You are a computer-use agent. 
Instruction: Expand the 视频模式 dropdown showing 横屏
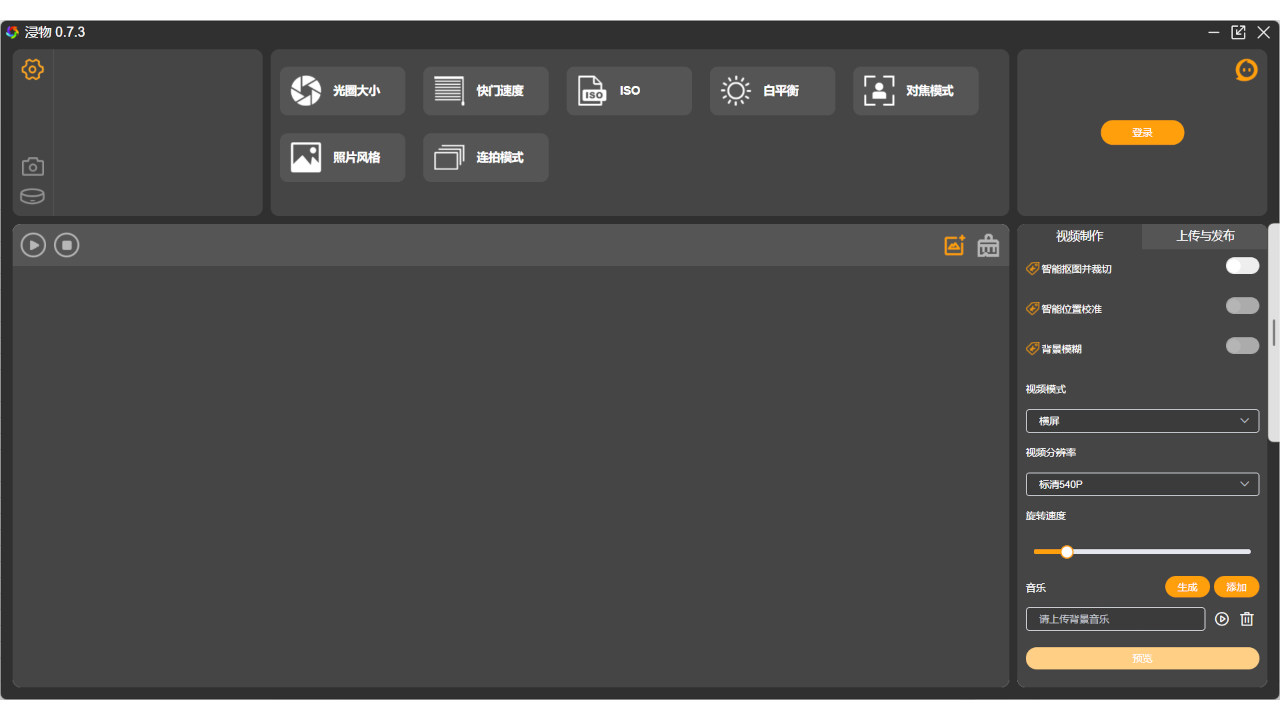1142,421
